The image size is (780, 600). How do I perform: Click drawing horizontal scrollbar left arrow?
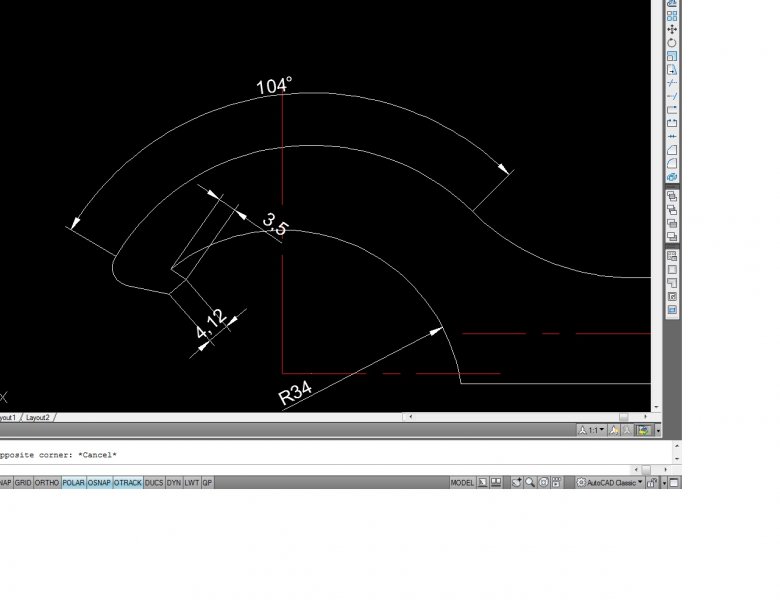410,417
